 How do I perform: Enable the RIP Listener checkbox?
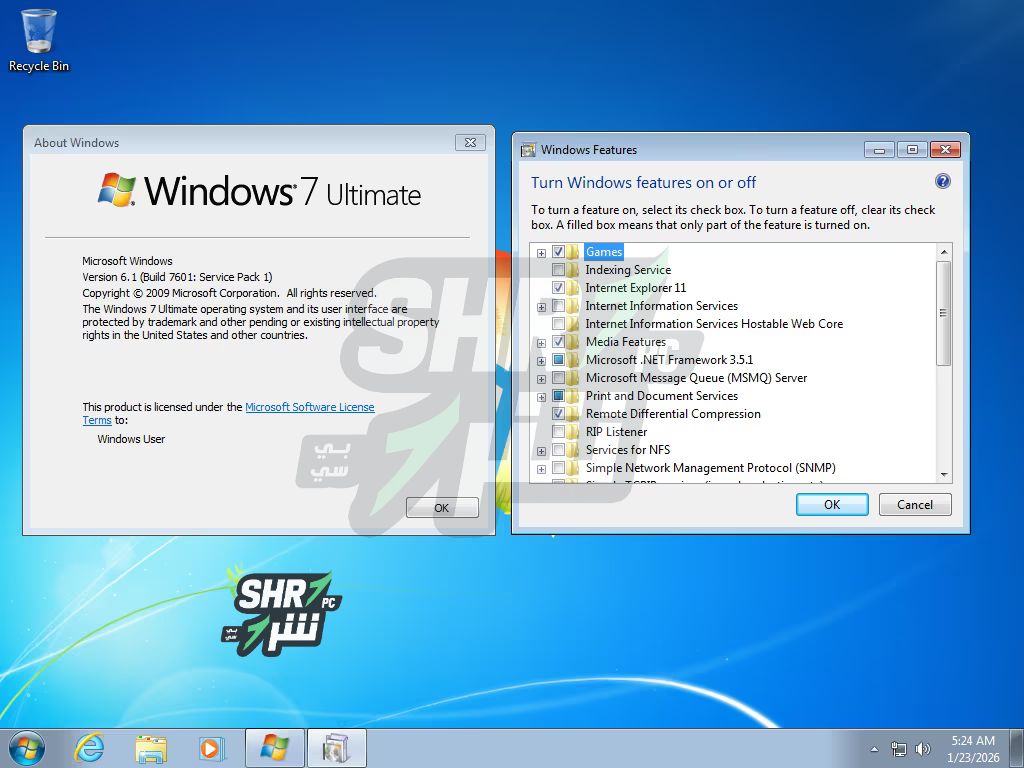tap(558, 432)
